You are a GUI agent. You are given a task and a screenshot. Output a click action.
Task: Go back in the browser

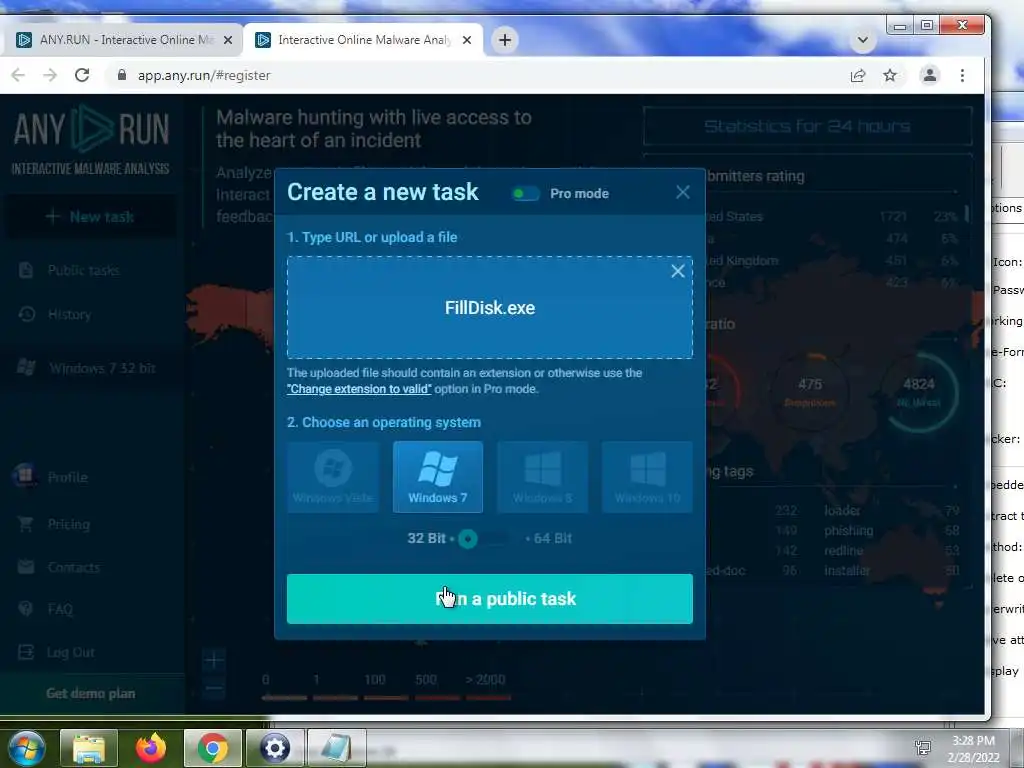click(18, 75)
